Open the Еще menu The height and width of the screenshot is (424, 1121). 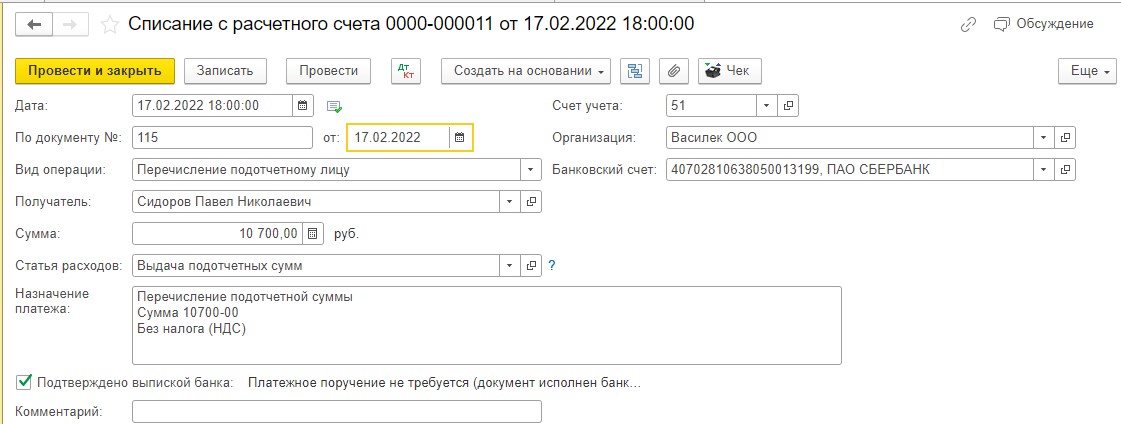click(1087, 71)
